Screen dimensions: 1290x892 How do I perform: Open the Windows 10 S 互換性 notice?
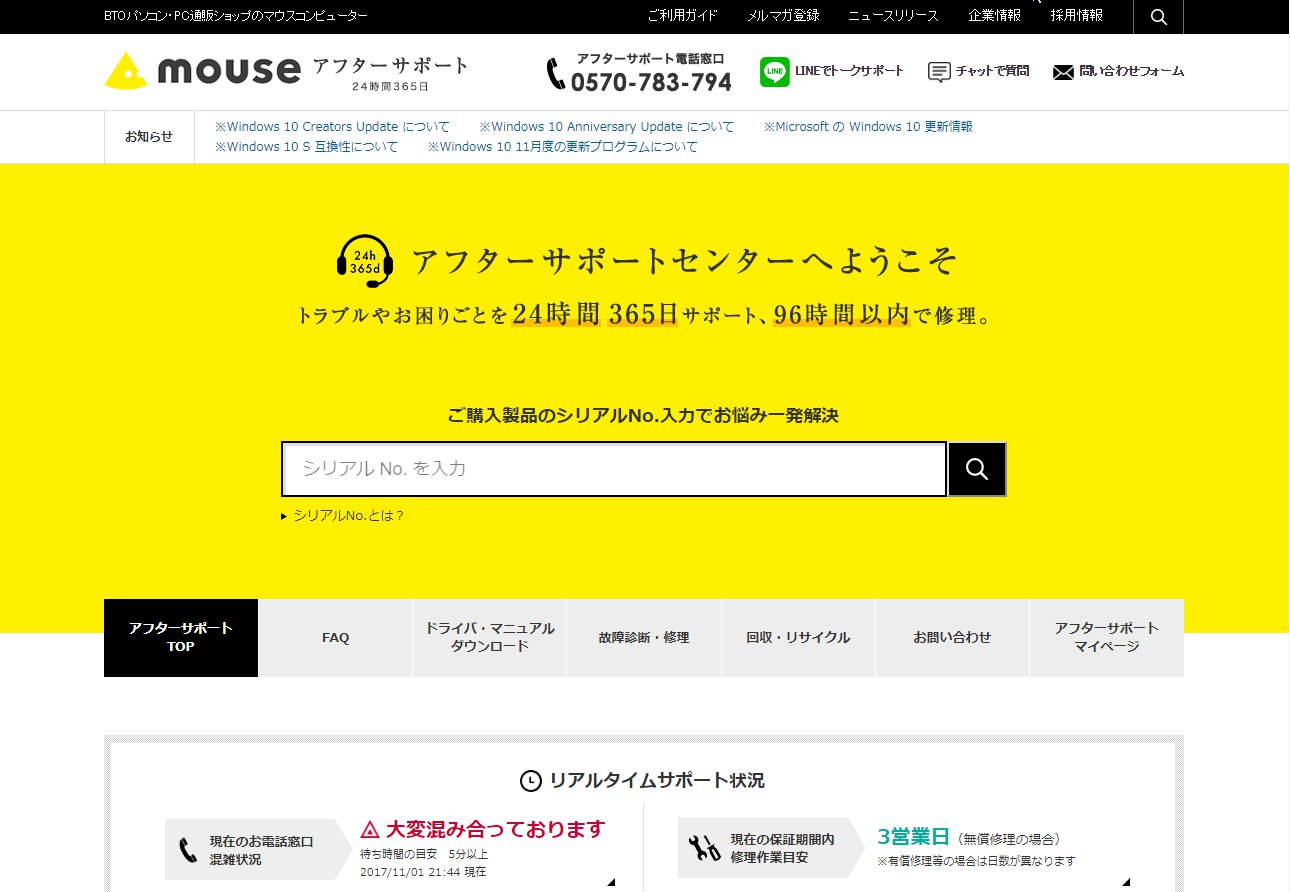pos(307,147)
